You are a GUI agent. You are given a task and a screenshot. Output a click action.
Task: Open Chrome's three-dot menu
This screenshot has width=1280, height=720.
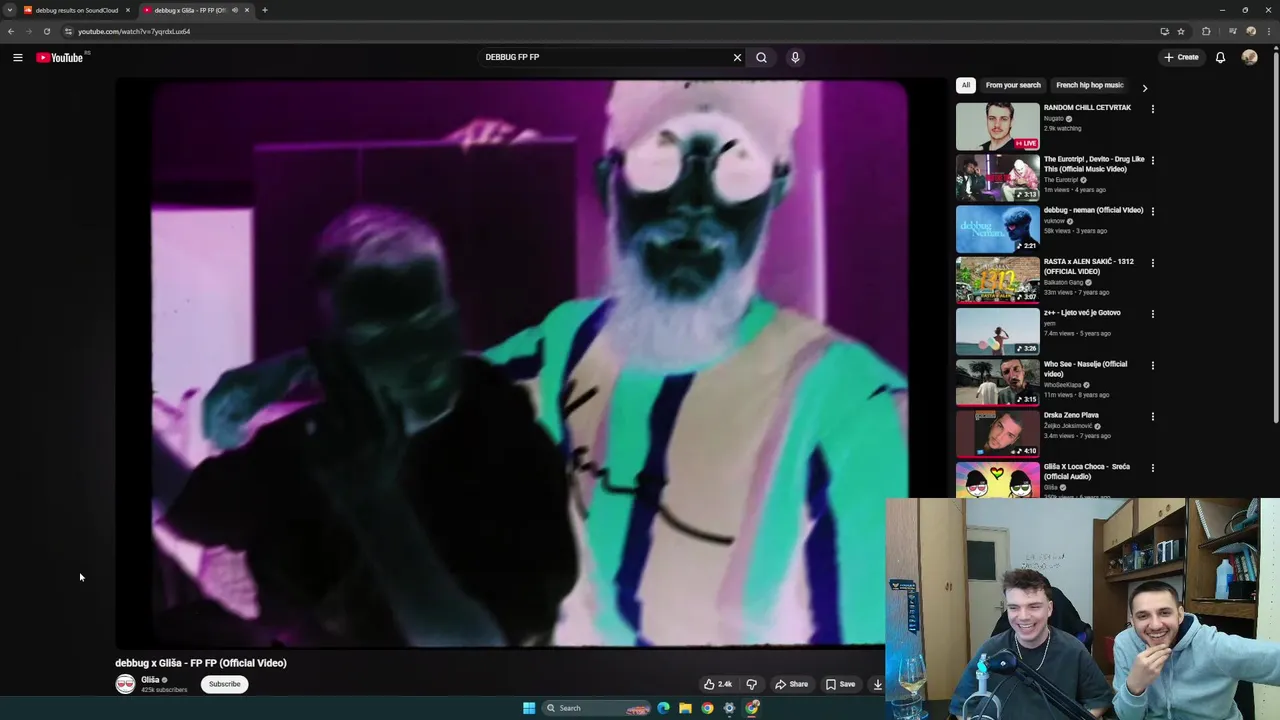(1268, 31)
